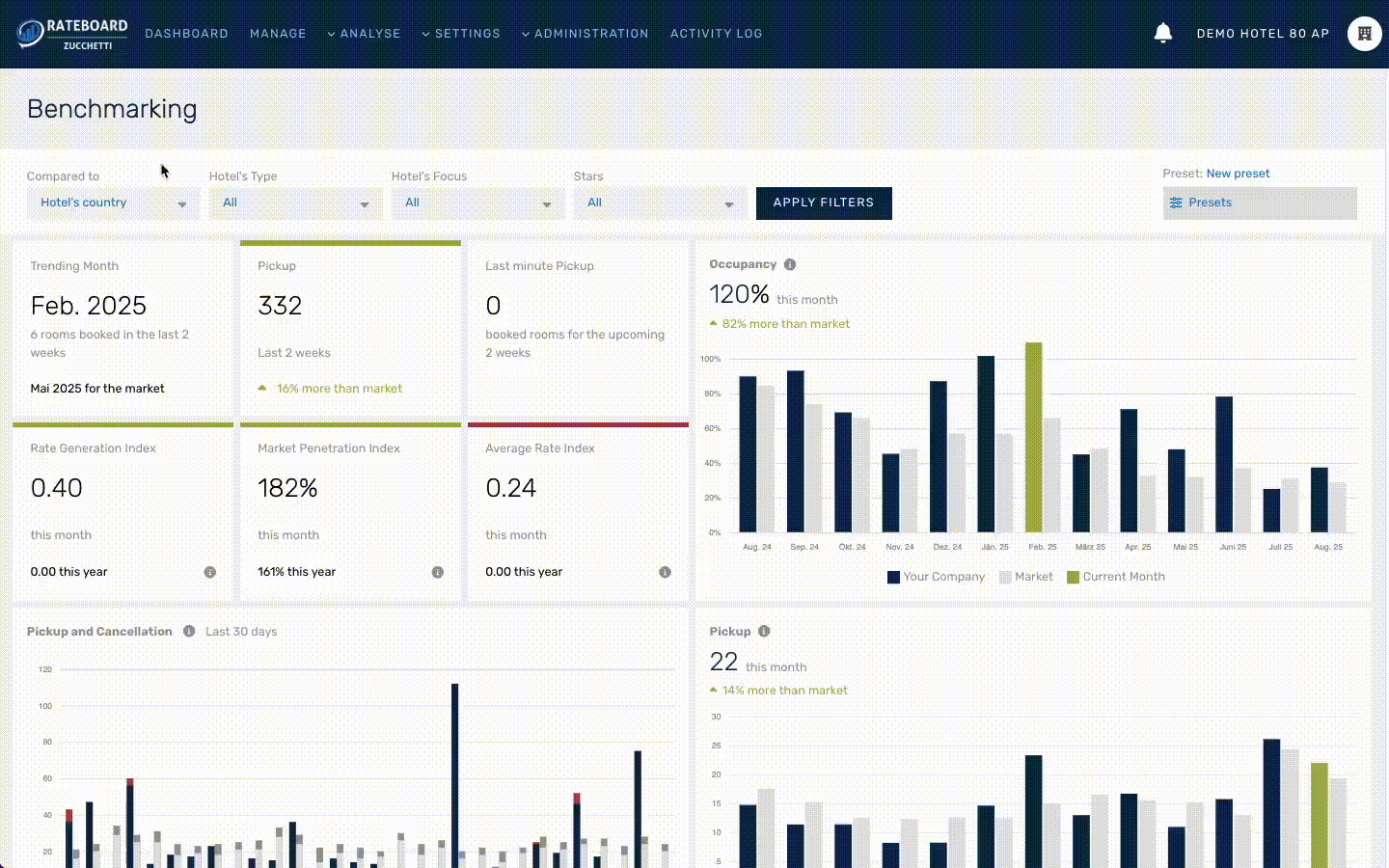Open the info icon next to Pickup chart title
Screen dimensions: 1389x868
coord(764,631)
